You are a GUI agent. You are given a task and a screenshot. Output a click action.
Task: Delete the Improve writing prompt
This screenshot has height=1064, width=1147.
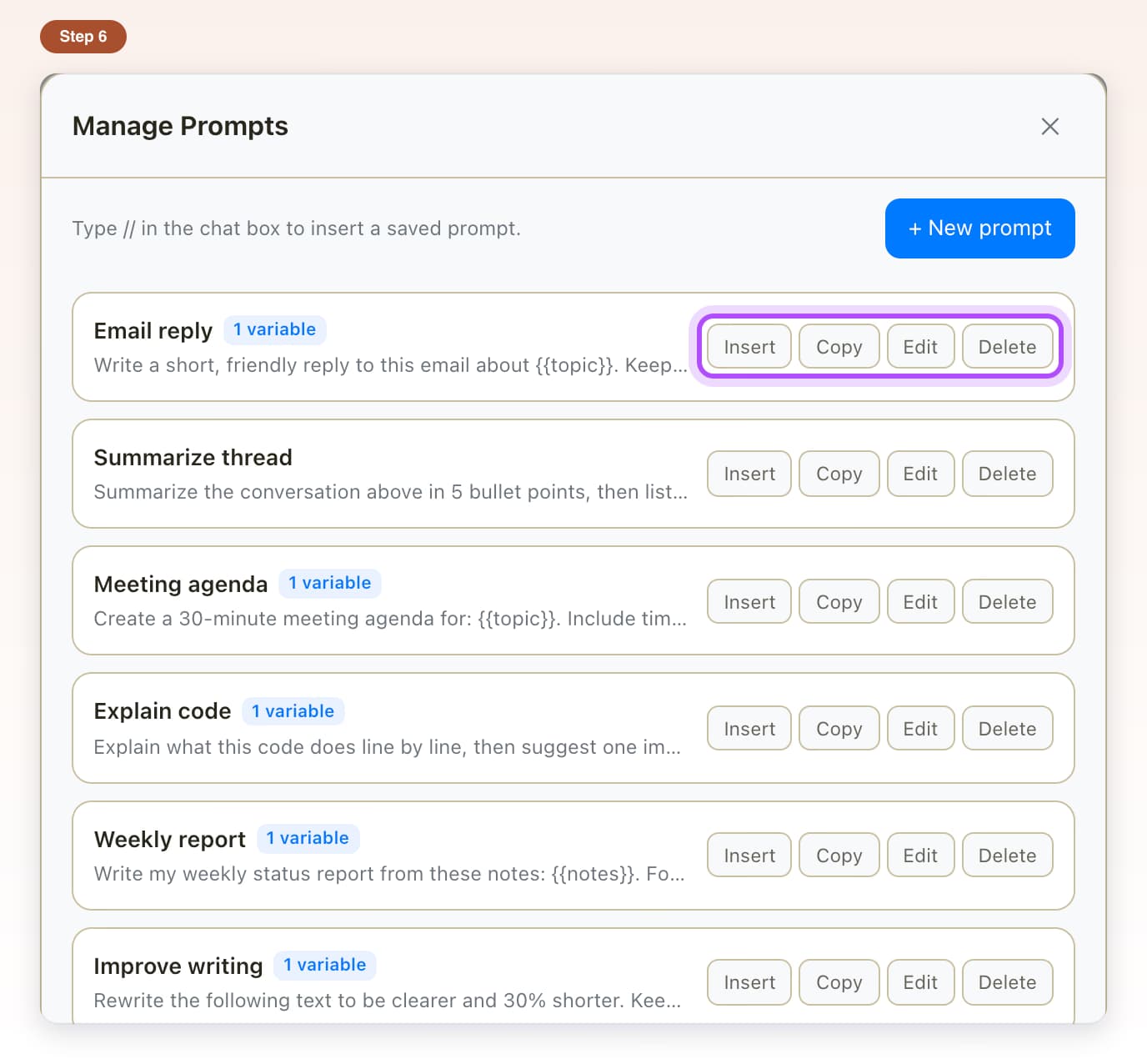1007,982
